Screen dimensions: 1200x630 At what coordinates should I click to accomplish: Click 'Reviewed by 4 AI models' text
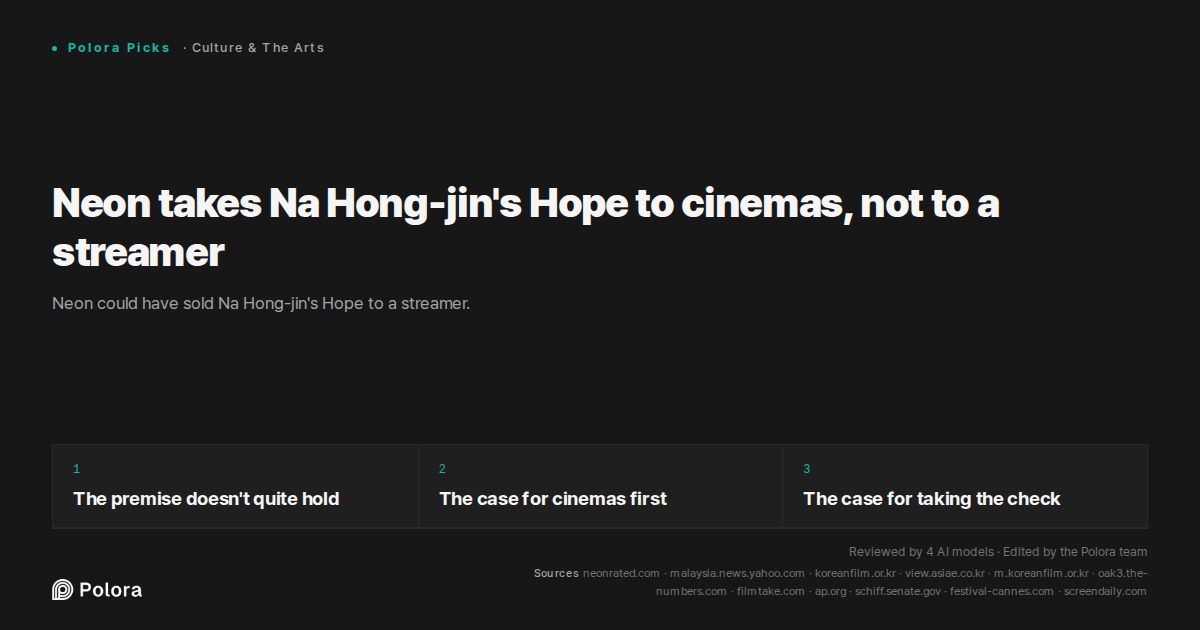point(921,552)
